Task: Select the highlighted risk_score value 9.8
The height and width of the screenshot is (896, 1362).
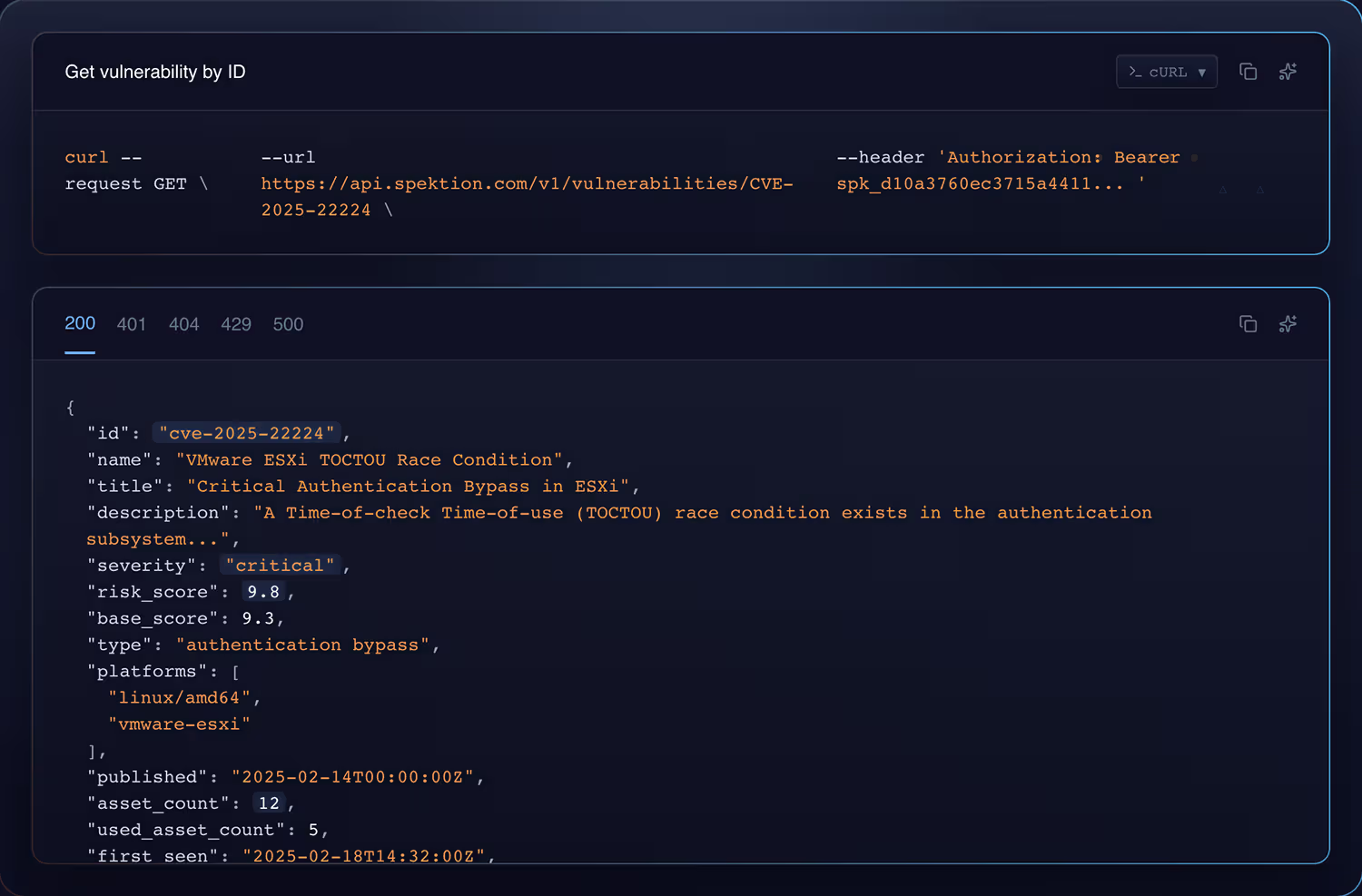Action: 262,591
